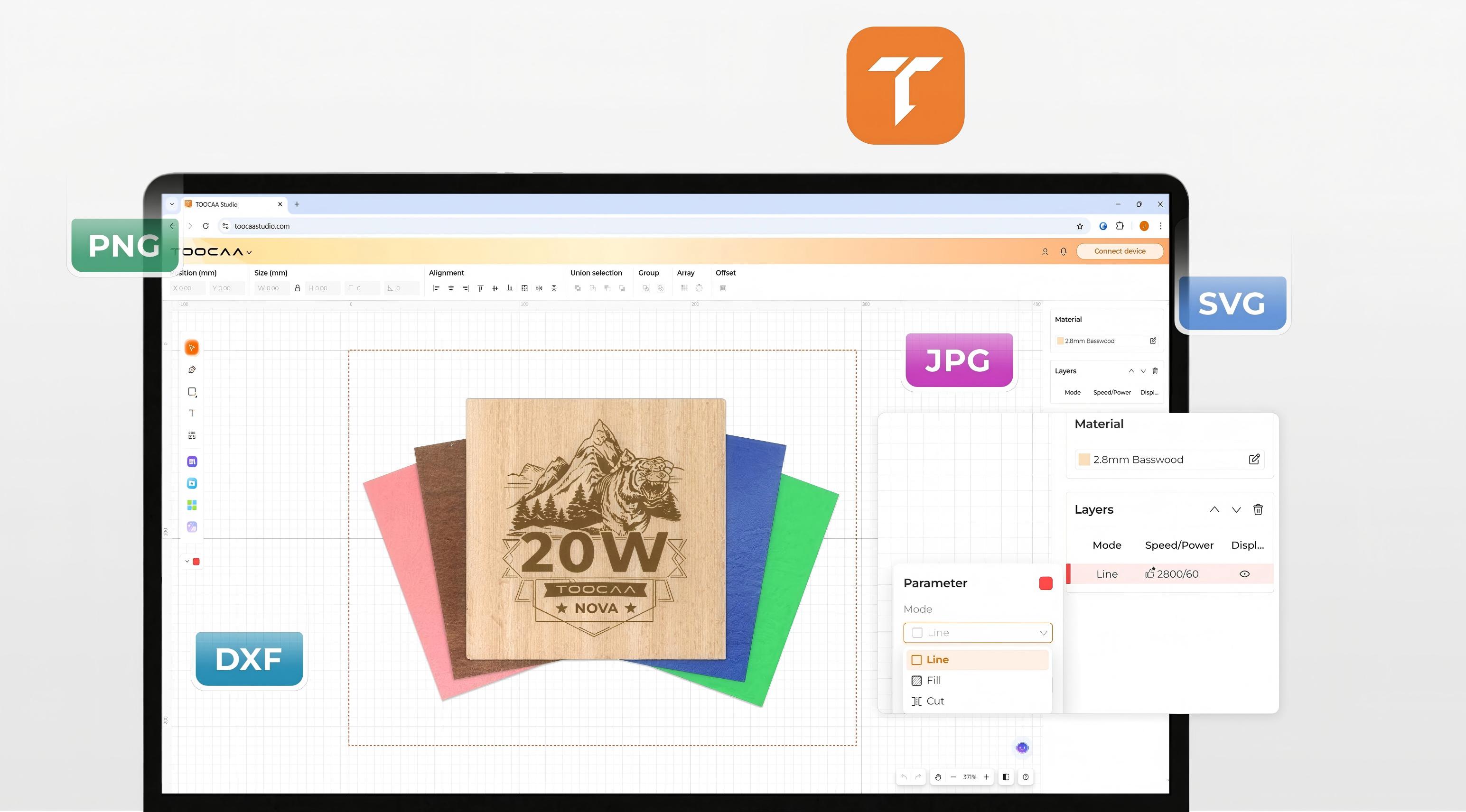
Task: Zoom in with the plus button
Action: [x=986, y=777]
